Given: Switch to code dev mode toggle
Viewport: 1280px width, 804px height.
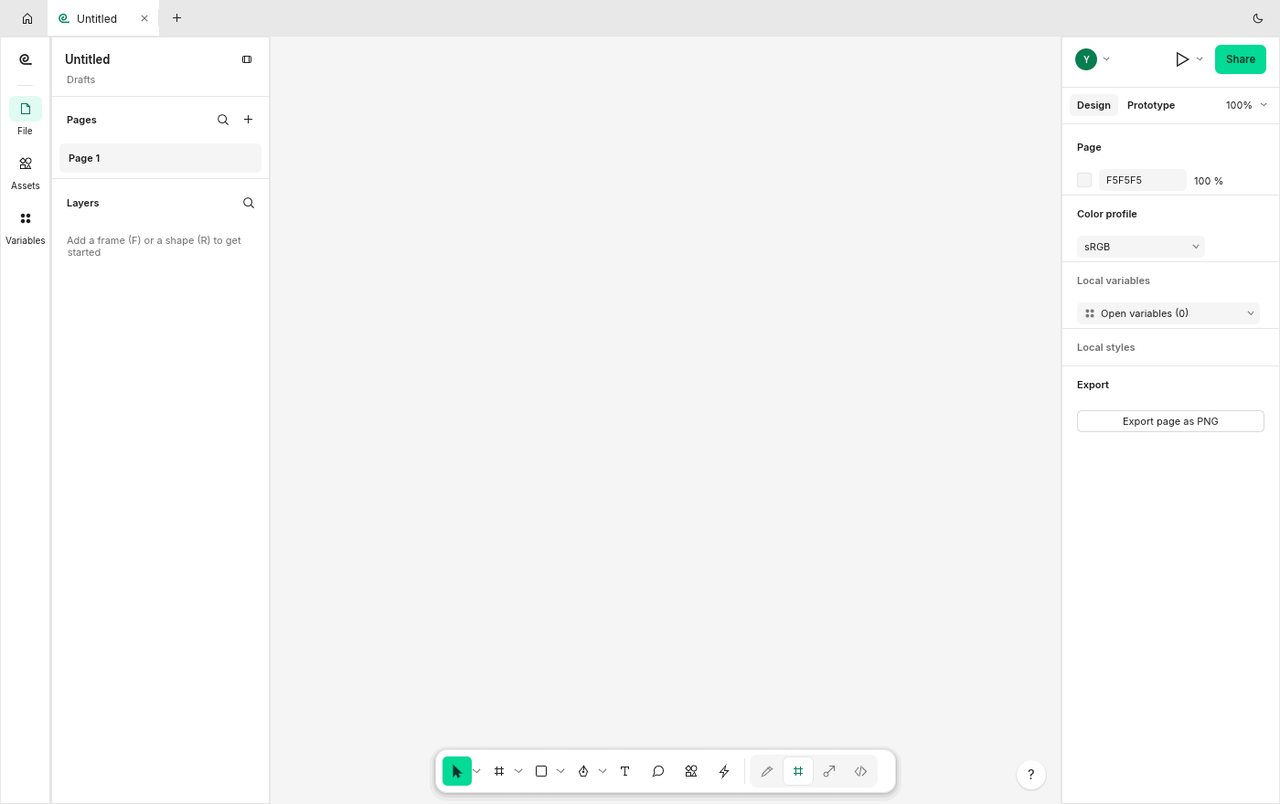Looking at the screenshot, I should [860, 771].
